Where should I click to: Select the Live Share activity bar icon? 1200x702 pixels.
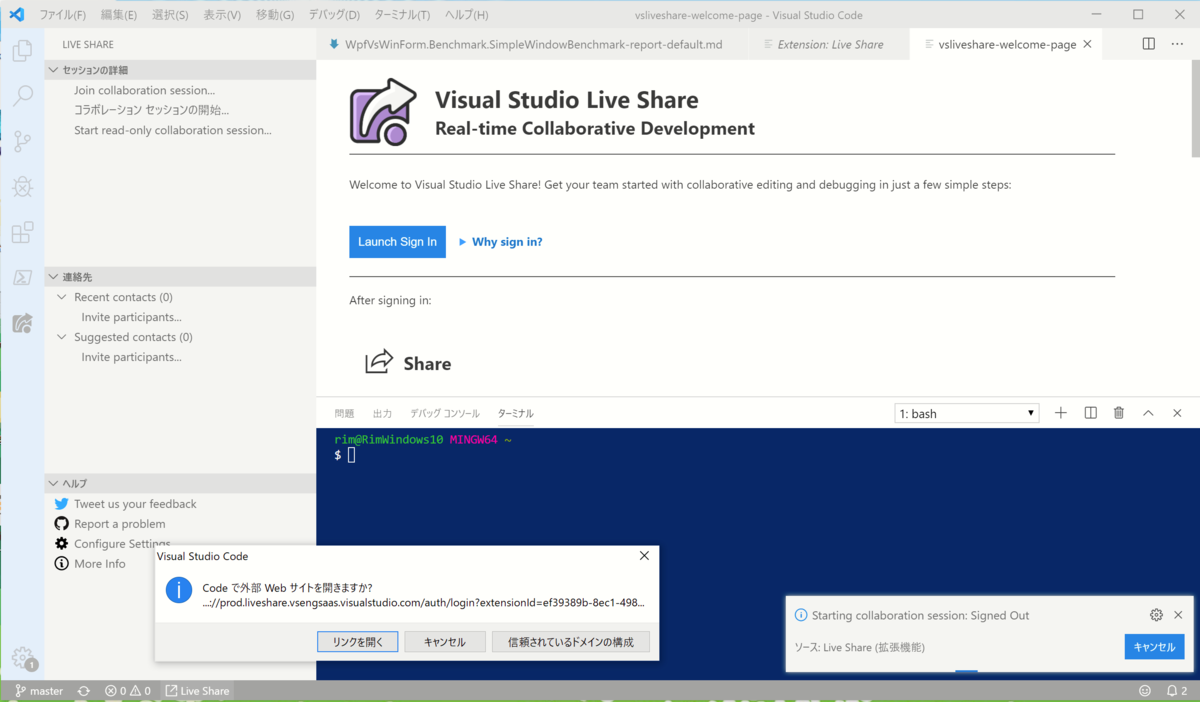tap(22, 323)
